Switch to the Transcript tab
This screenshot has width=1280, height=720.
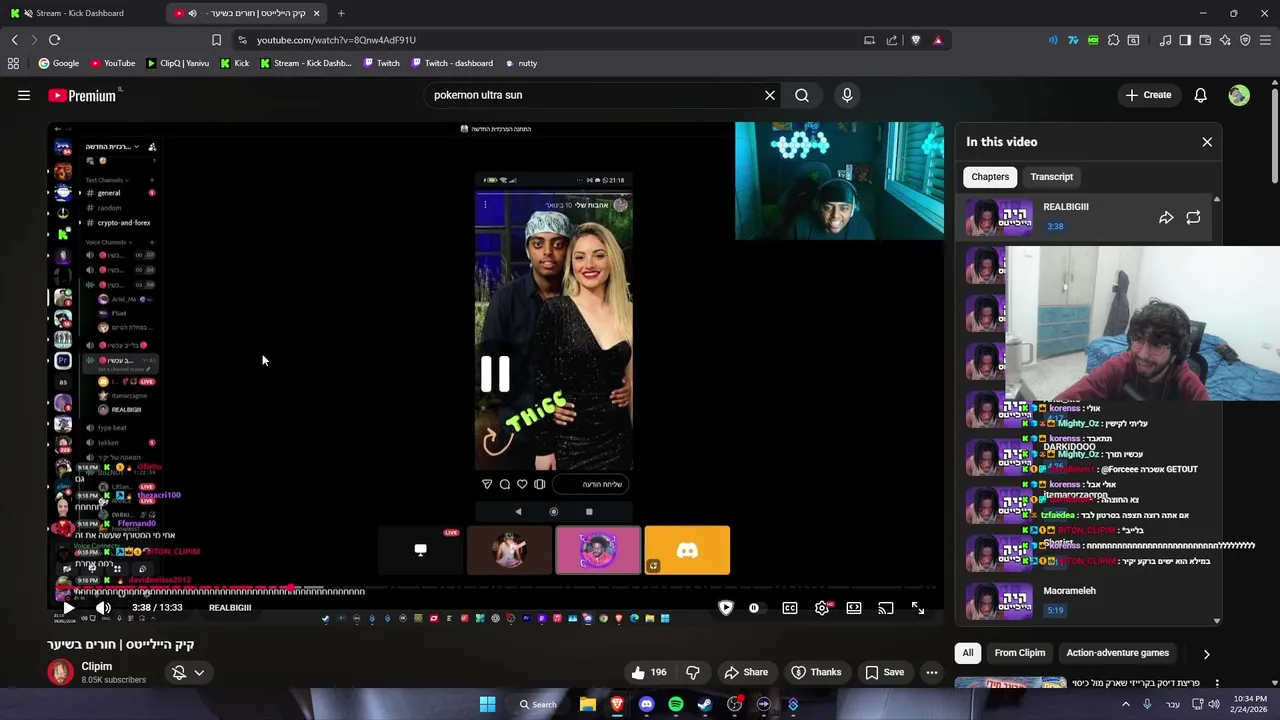pyautogui.click(x=1052, y=177)
